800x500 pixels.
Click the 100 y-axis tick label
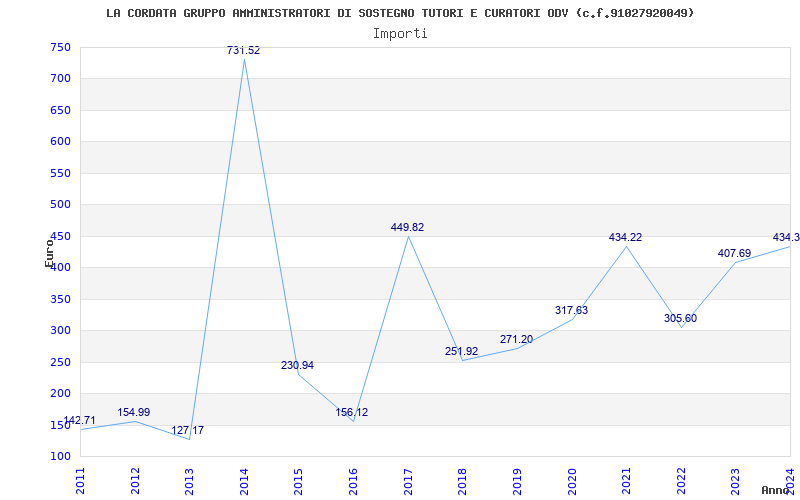point(60,456)
